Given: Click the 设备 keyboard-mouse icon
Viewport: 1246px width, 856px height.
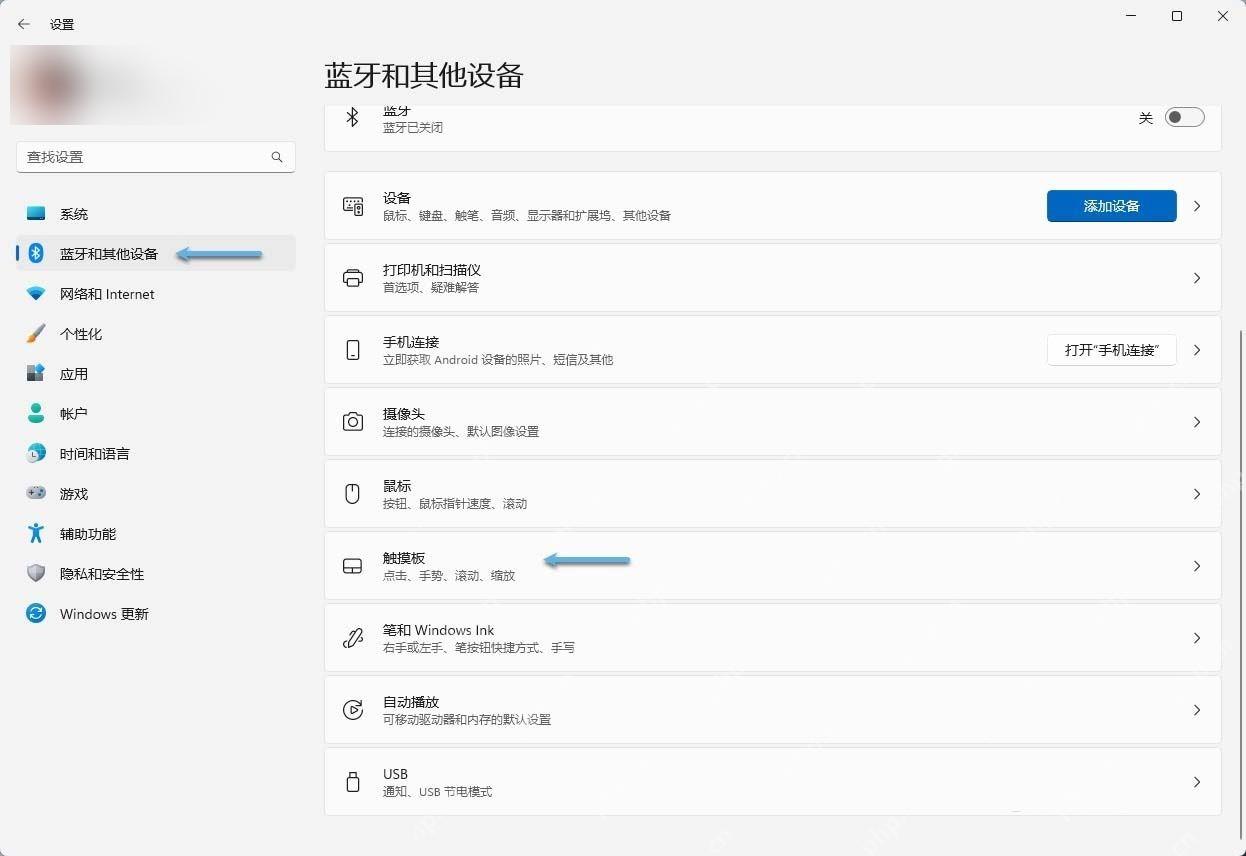Looking at the screenshot, I should [x=353, y=206].
